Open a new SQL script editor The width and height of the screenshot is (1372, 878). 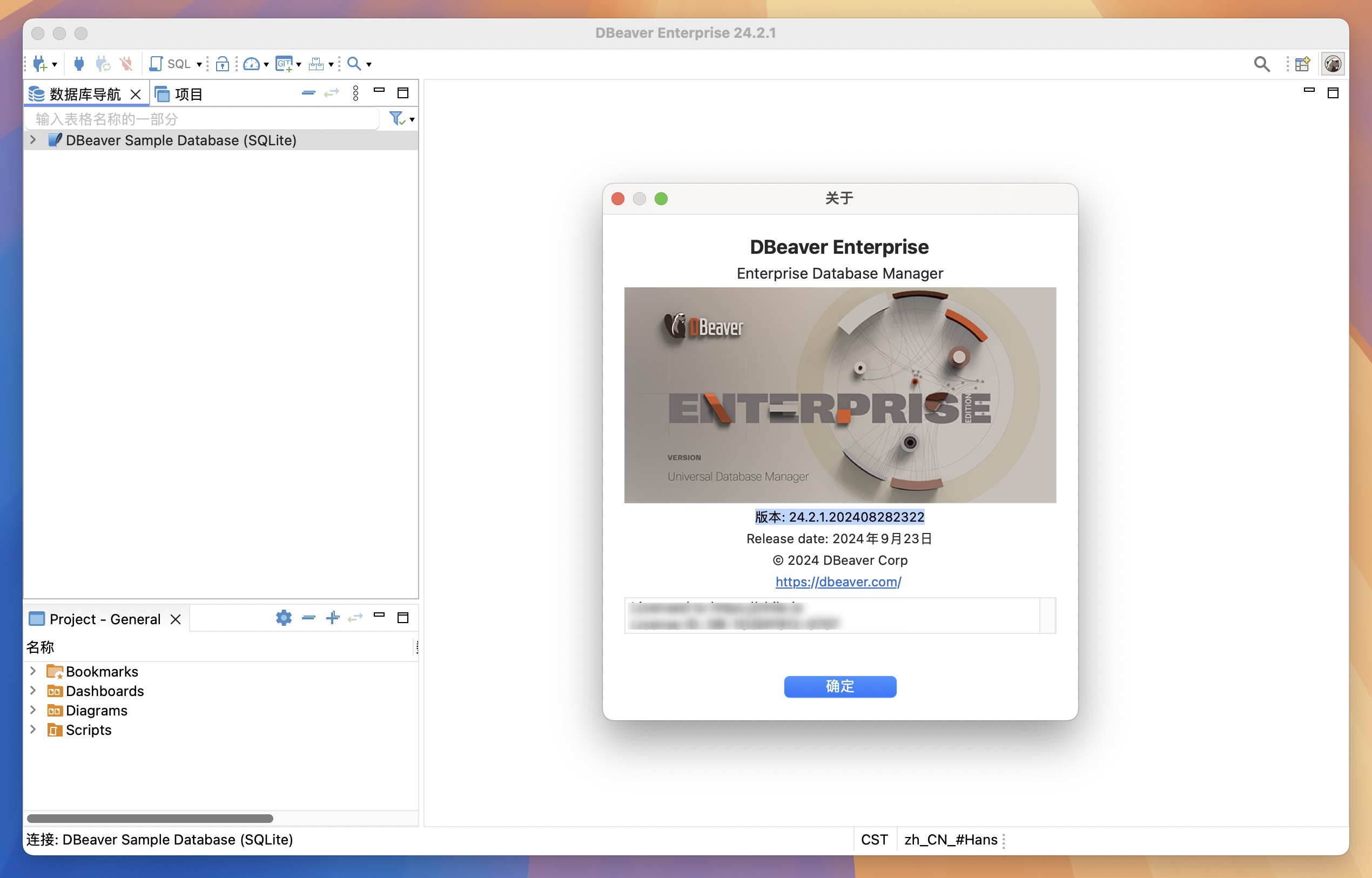(170, 64)
